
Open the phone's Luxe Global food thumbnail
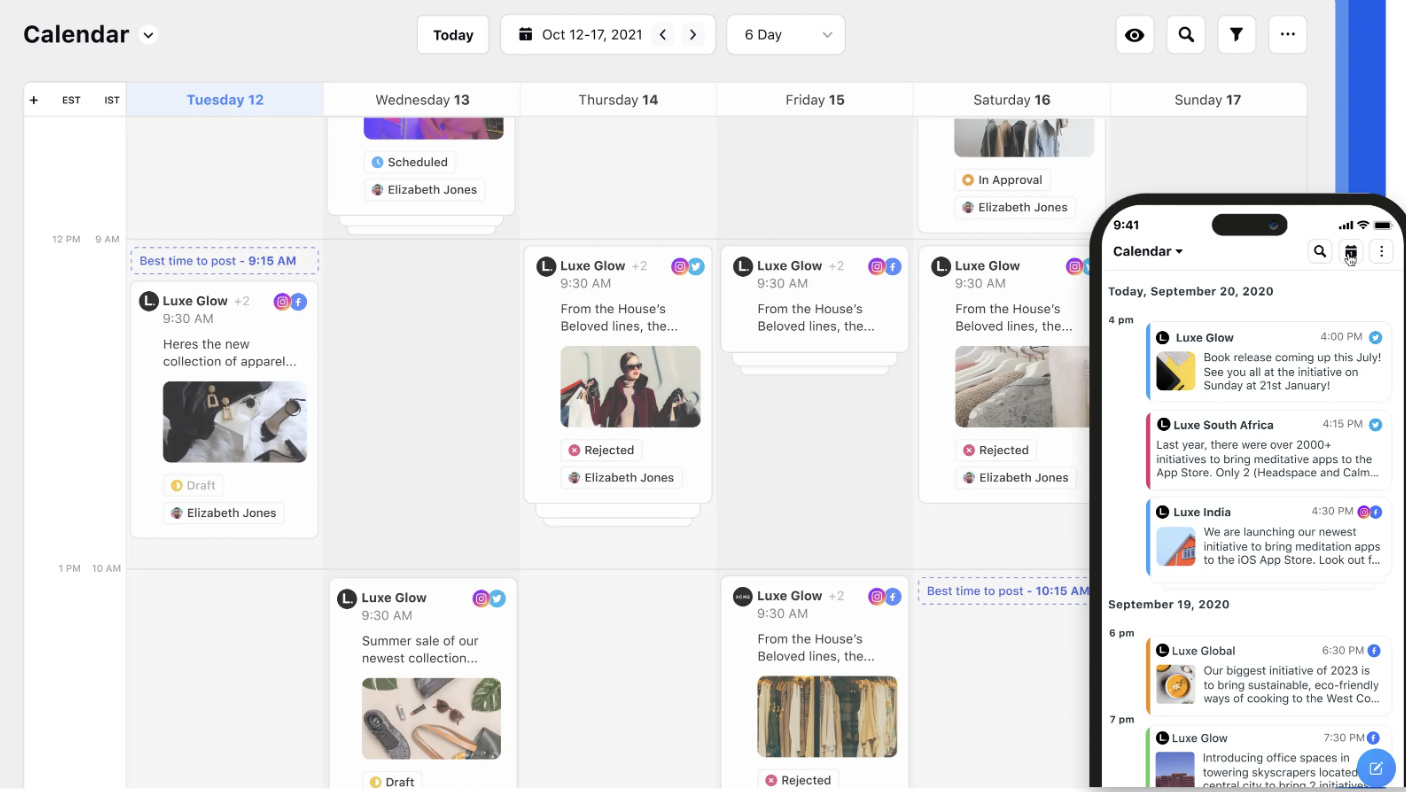click(x=1176, y=684)
